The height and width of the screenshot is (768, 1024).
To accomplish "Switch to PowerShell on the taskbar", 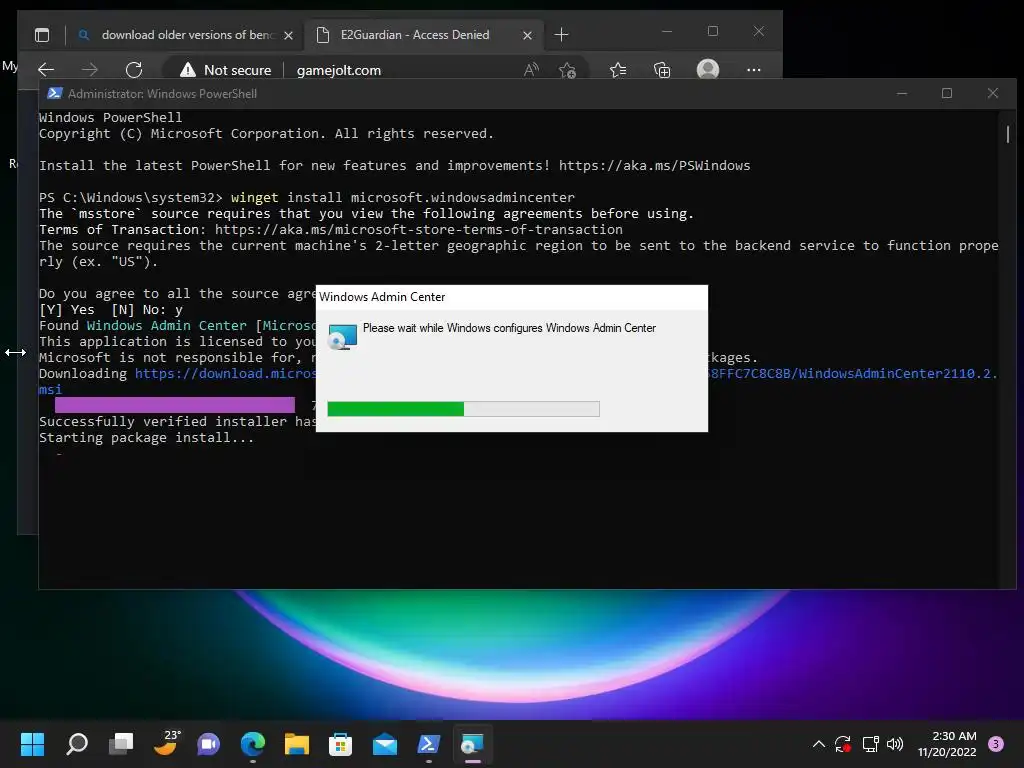I will (x=428, y=744).
